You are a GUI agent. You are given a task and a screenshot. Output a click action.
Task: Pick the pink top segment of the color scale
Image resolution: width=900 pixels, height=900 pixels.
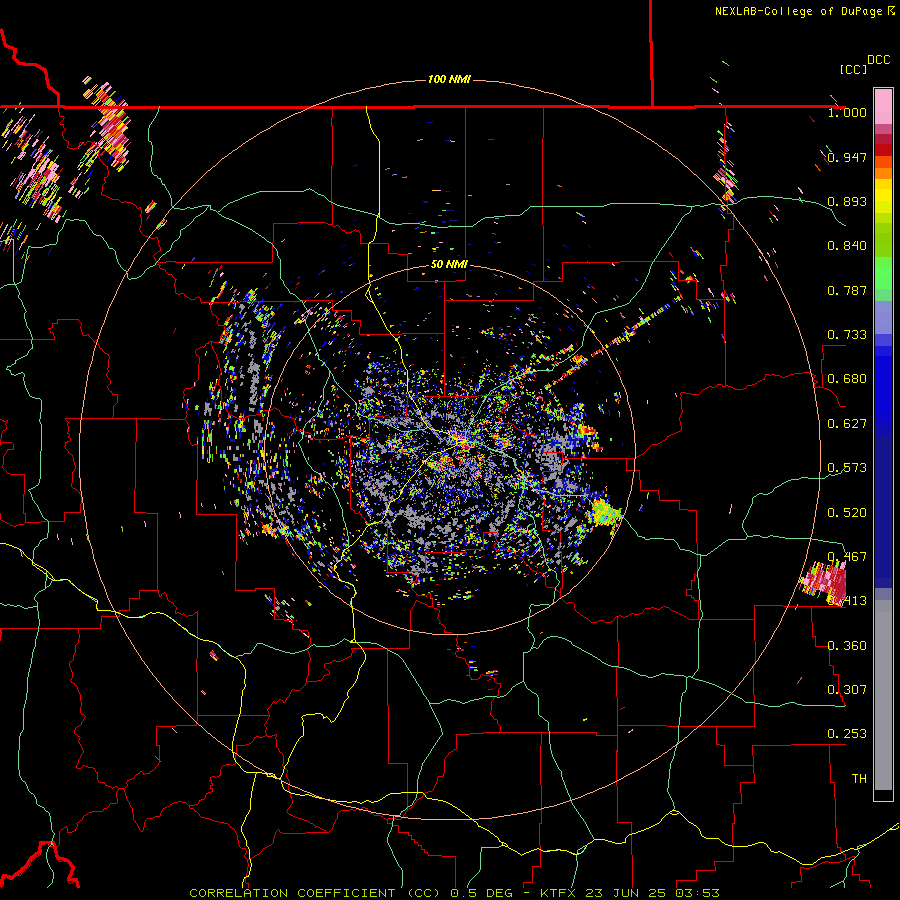coord(883,106)
